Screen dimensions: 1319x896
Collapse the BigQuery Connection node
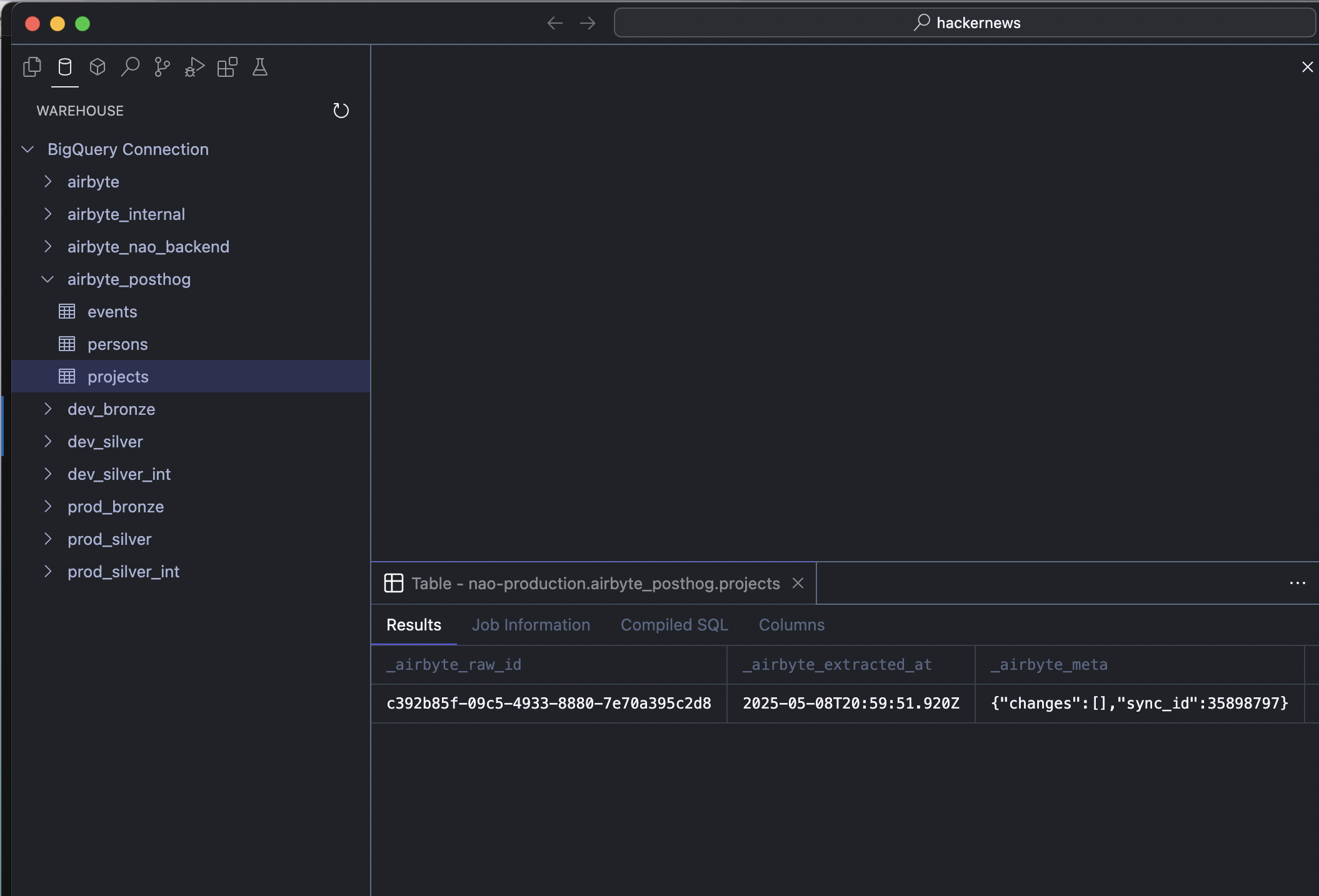[x=28, y=149]
